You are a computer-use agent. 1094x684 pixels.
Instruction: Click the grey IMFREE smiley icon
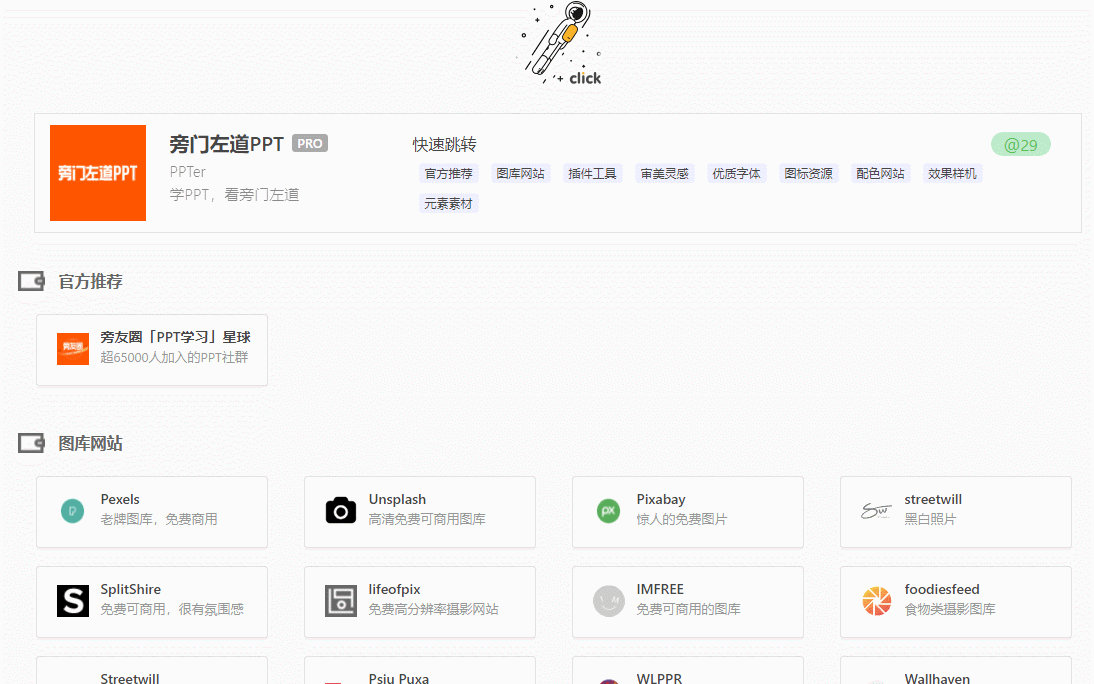pos(608,601)
